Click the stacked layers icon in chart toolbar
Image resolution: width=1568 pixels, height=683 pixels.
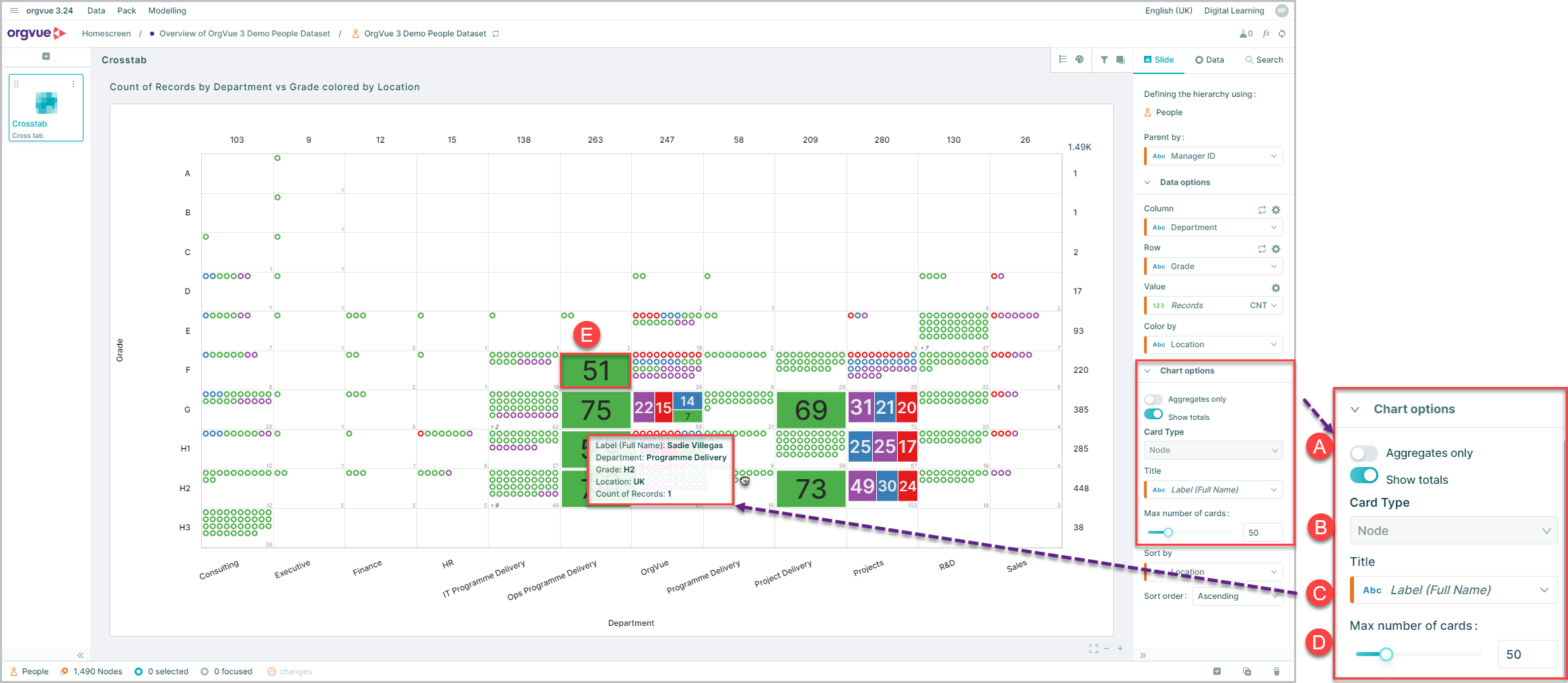click(1120, 60)
